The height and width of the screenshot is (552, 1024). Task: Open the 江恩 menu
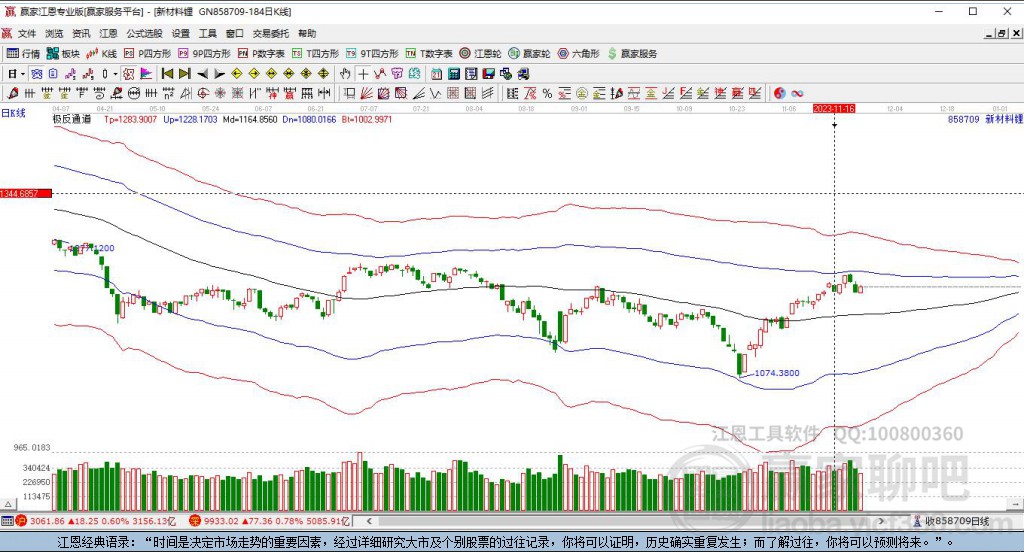pos(108,33)
